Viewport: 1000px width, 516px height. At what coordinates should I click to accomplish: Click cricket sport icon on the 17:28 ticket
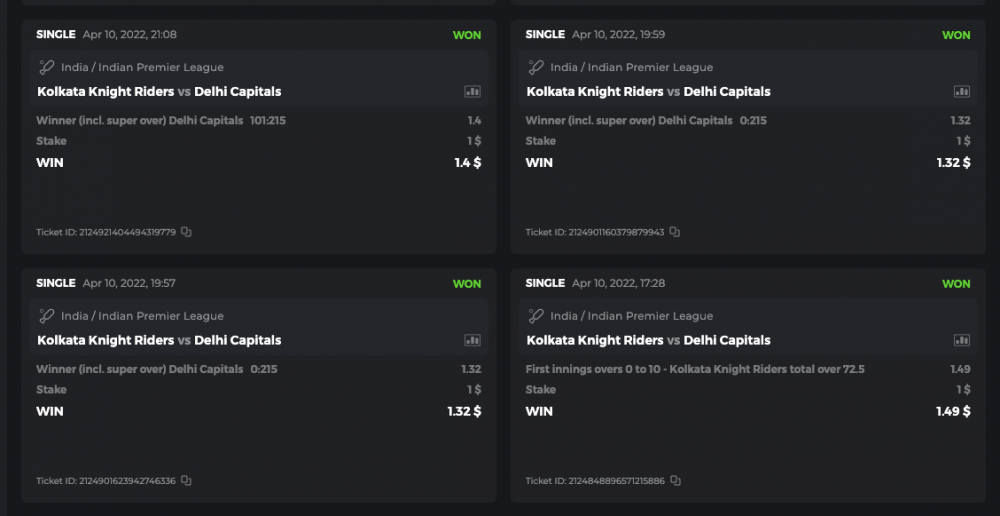click(535, 316)
